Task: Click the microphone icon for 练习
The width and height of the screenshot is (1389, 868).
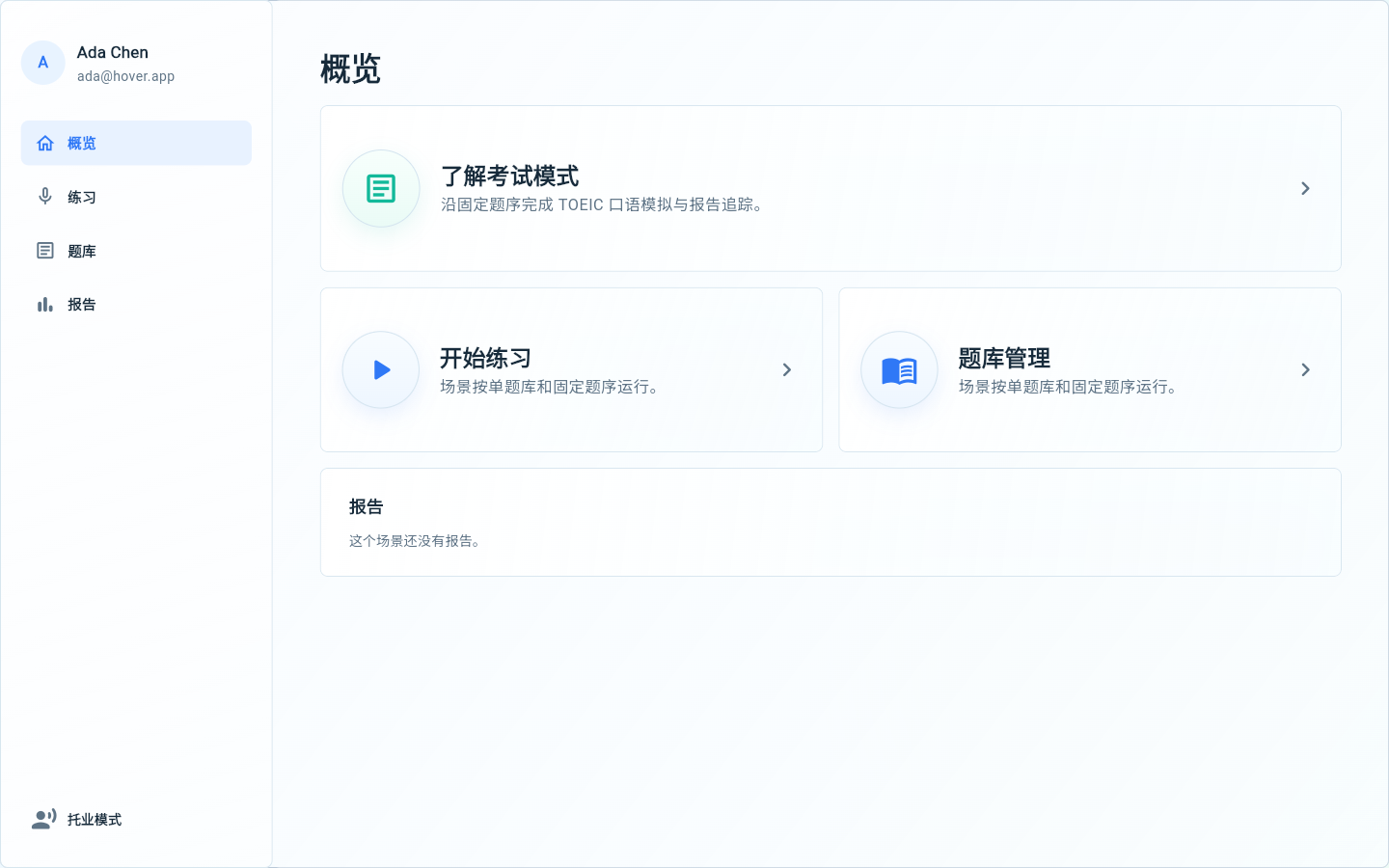Action: tap(45, 197)
